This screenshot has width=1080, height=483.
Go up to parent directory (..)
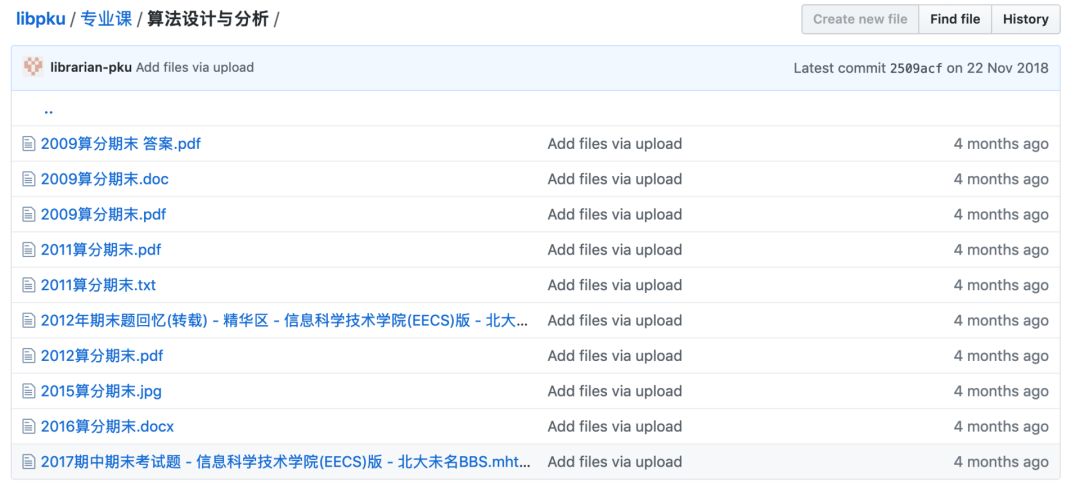coord(48,109)
